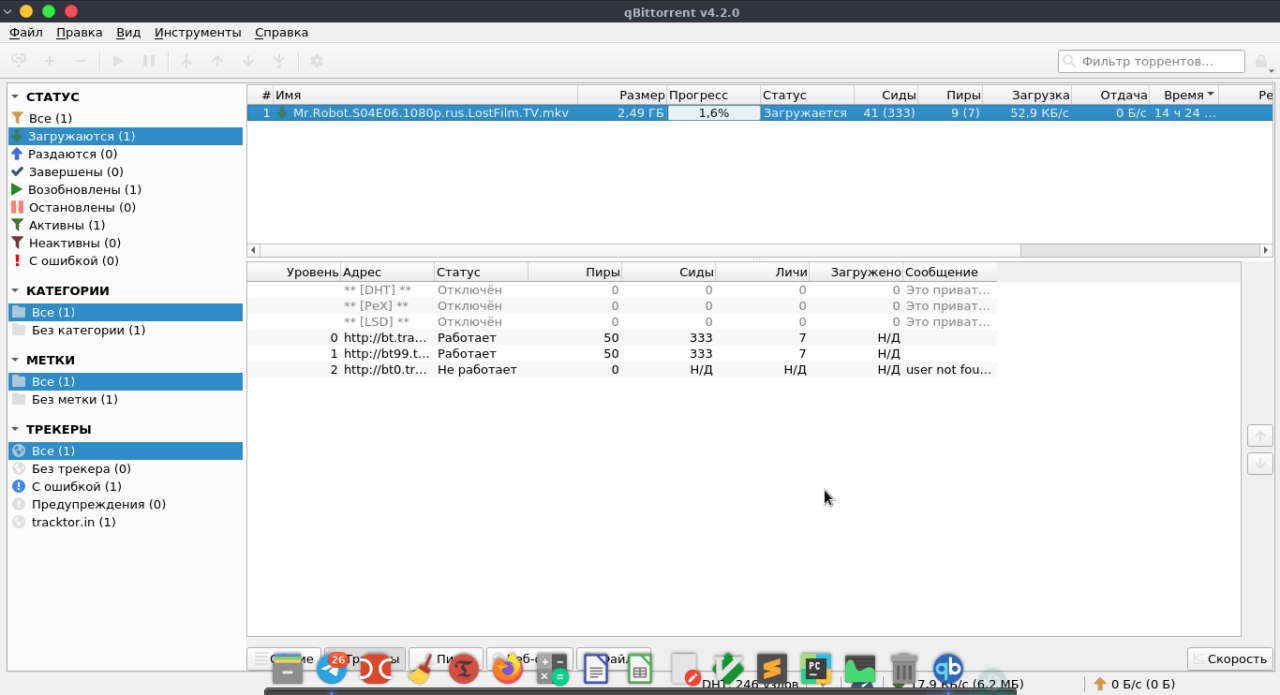1280x695 pixels.
Task: Open the system monitor icon in the dock
Action: tap(860, 668)
